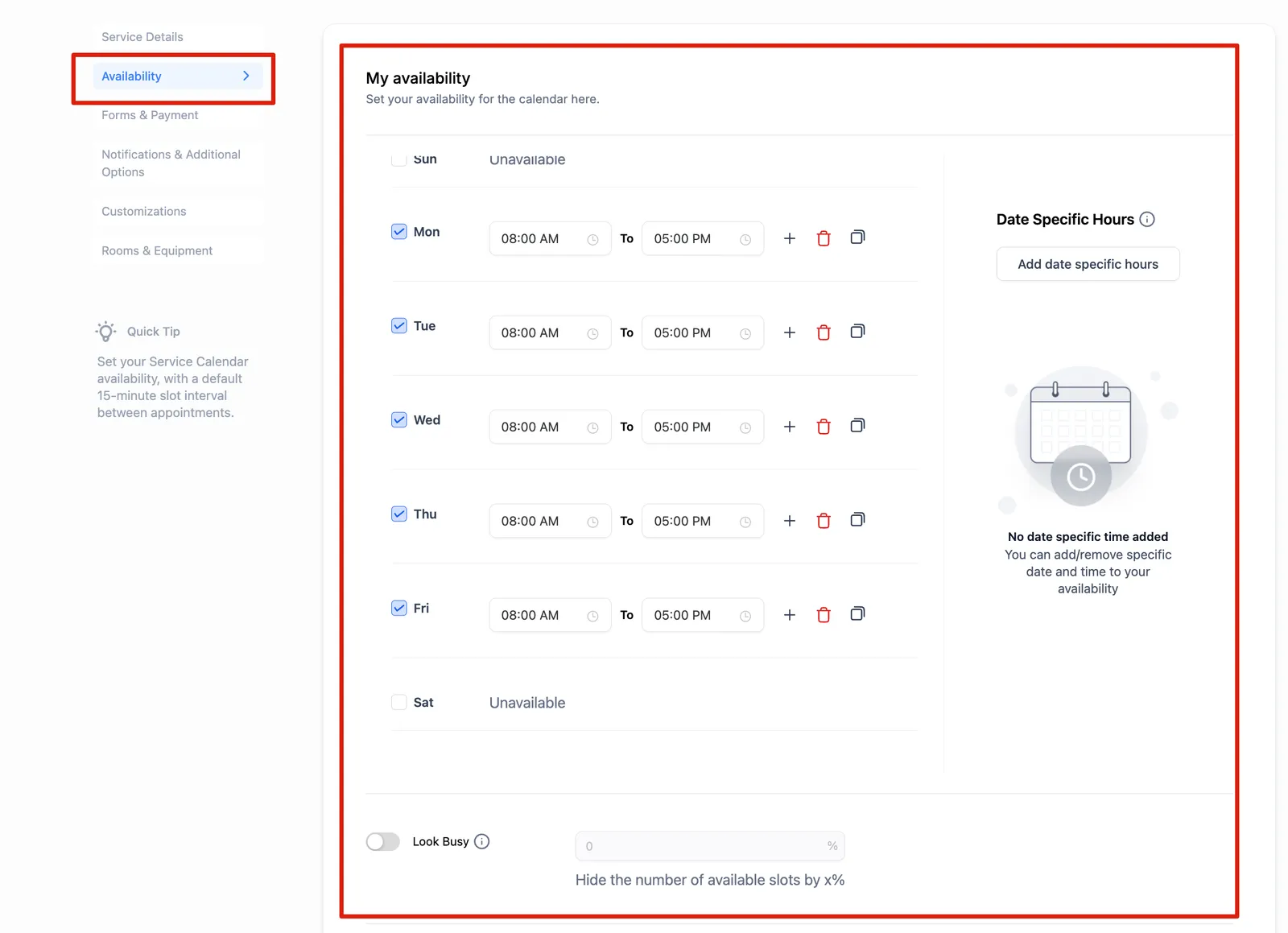Image resolution: width=1288 pixels, height=933 pixels.
Task: Copy Monday's hours to other days
Action: [x=857, y=237]
